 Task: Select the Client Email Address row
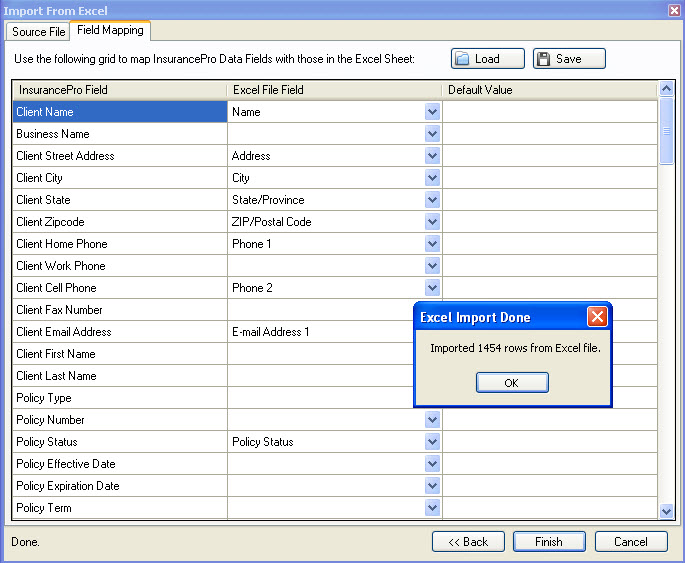[x=120, y=332]
